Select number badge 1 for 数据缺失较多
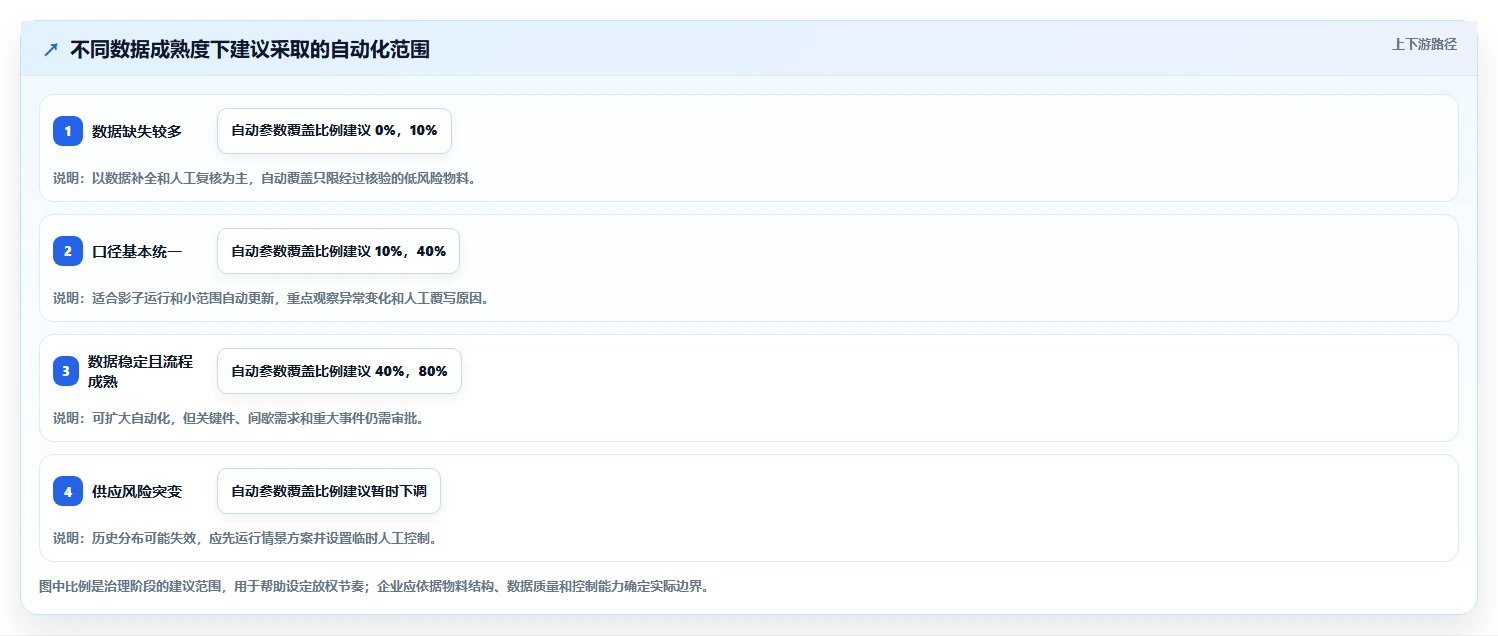1498x636 pixels. [68, 131]
